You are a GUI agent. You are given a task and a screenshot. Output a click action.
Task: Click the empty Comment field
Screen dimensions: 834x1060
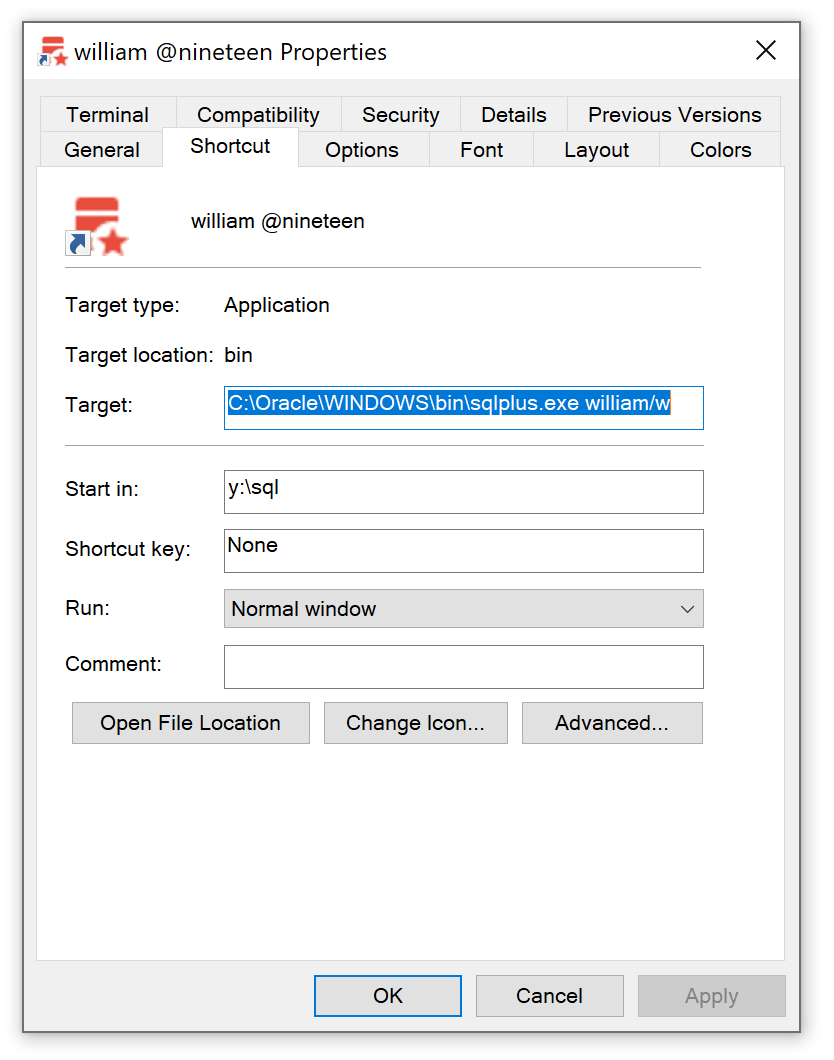[464, 667]
